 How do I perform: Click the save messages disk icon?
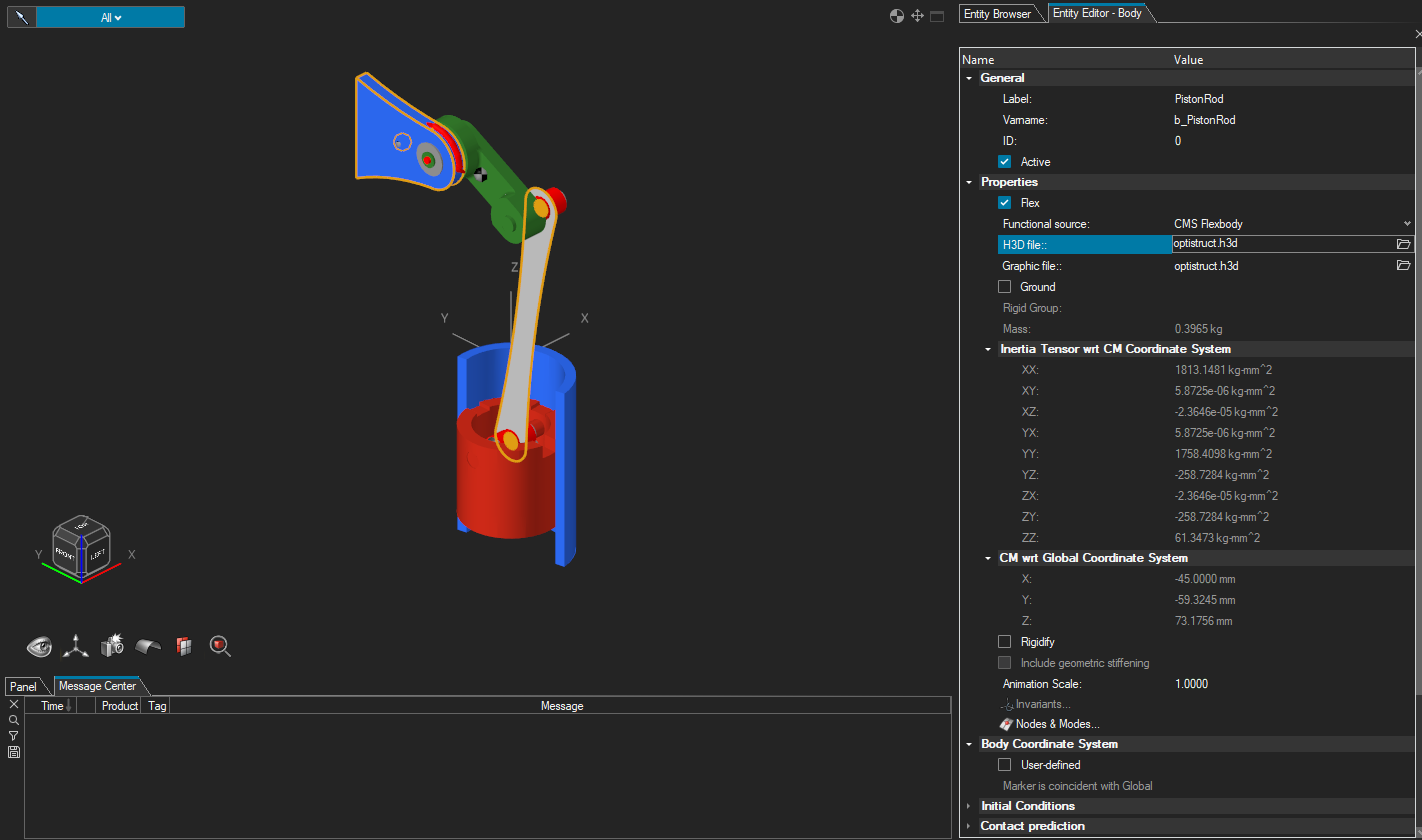13,752
